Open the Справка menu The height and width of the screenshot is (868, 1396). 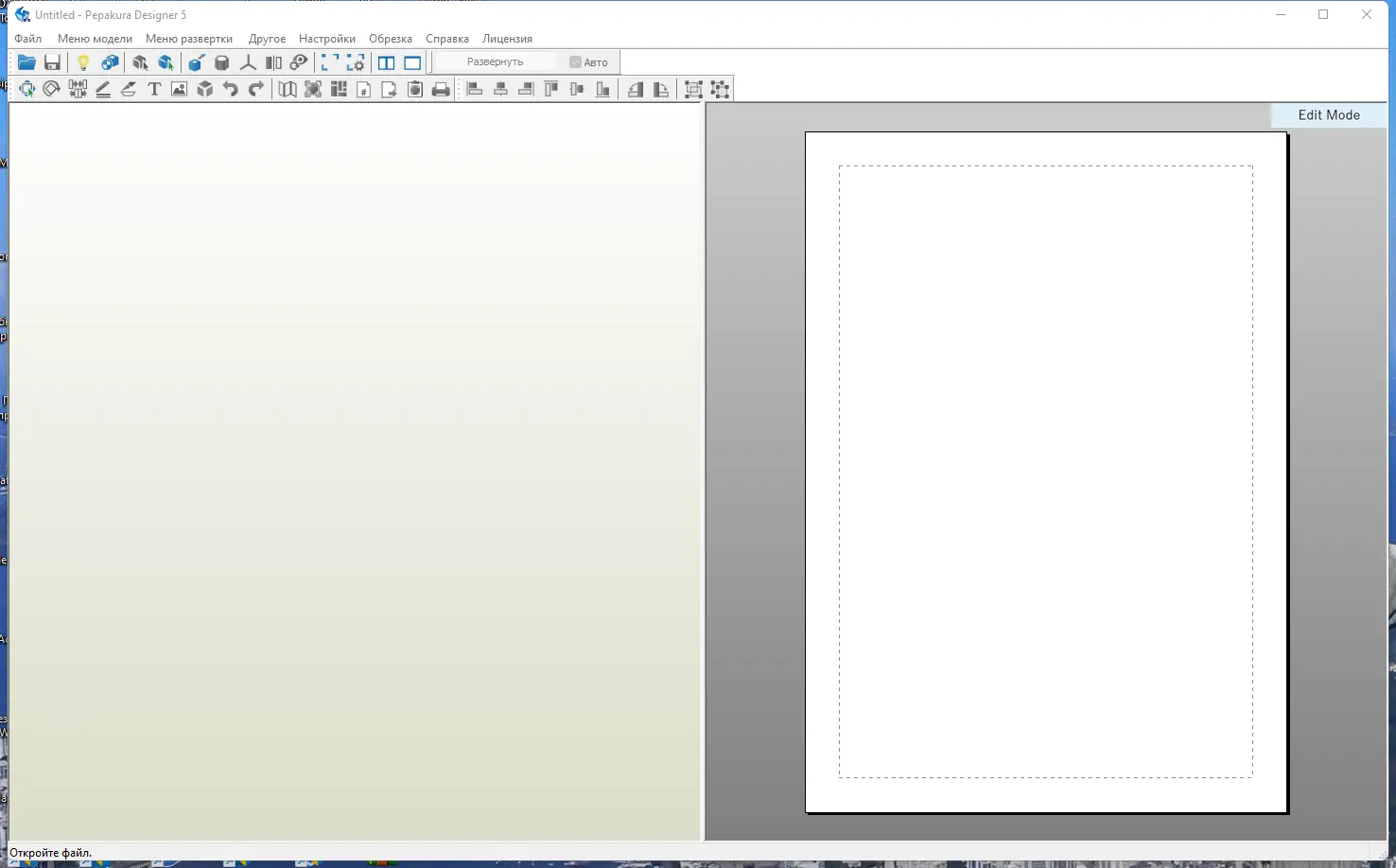coord(447,39)
